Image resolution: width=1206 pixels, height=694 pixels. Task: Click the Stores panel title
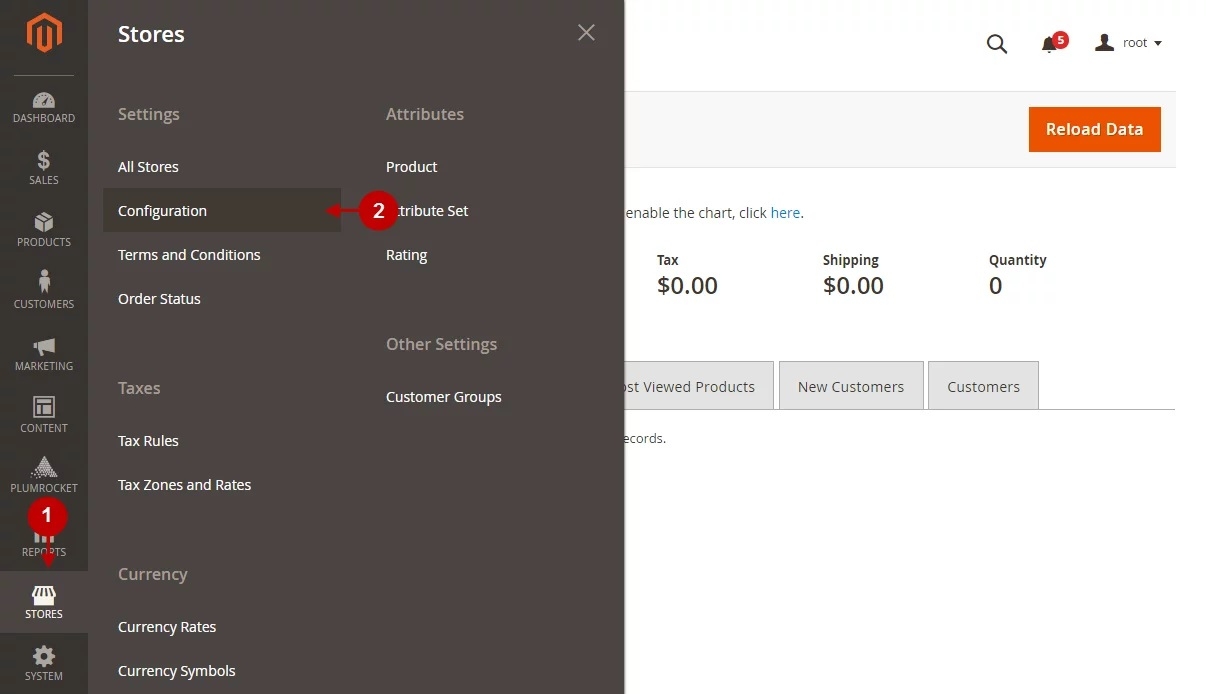tap(151, 34)
